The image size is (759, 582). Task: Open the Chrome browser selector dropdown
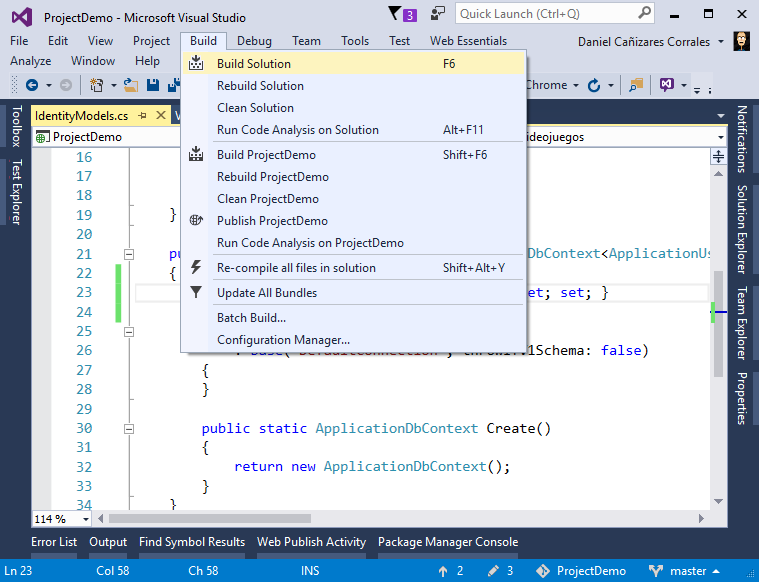(x=576, y=86)
